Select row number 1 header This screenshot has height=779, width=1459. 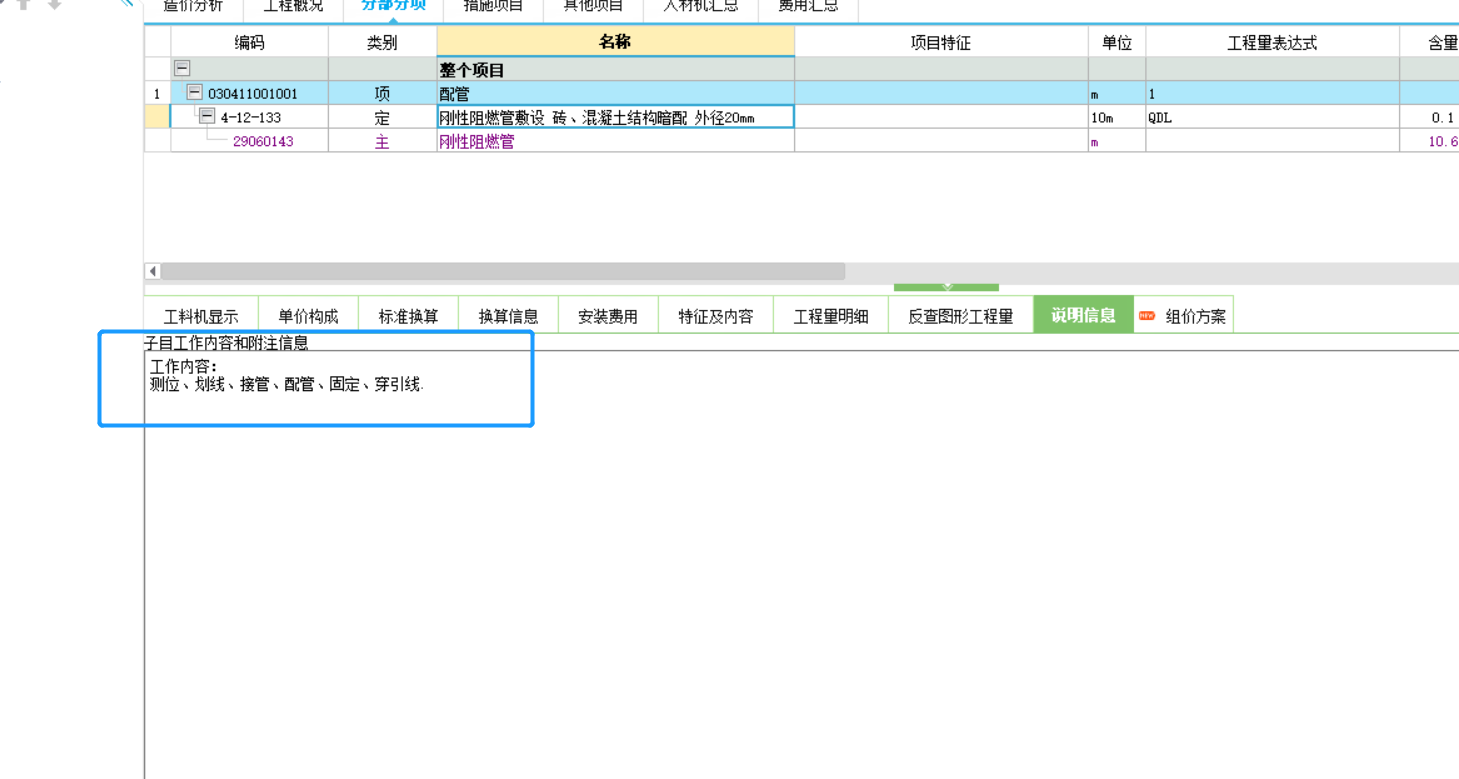pos(157,94)
